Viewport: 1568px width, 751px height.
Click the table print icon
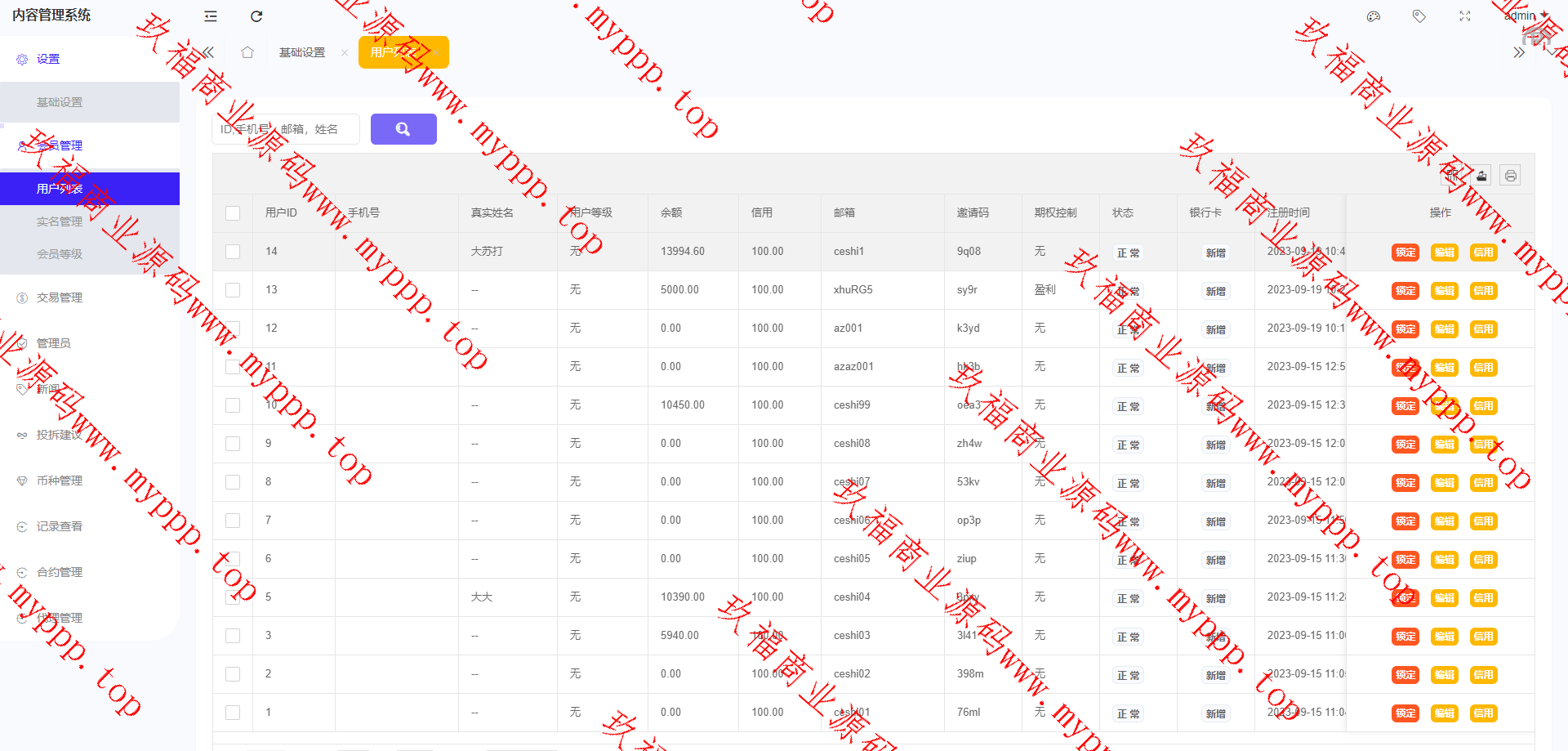click(x=1510, y=176)
